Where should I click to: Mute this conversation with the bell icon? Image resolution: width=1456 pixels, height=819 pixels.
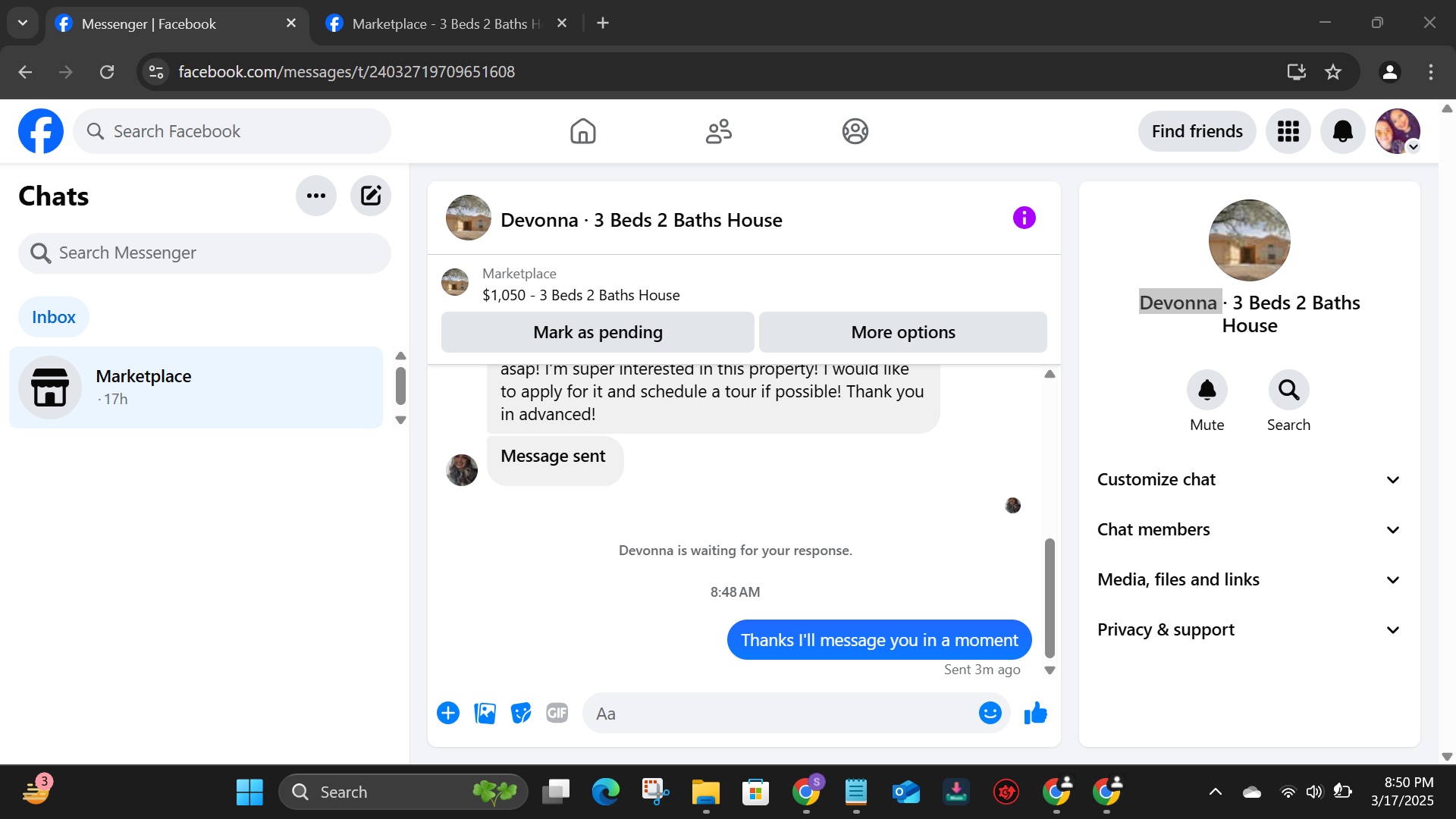click(x=1207, y=390)
